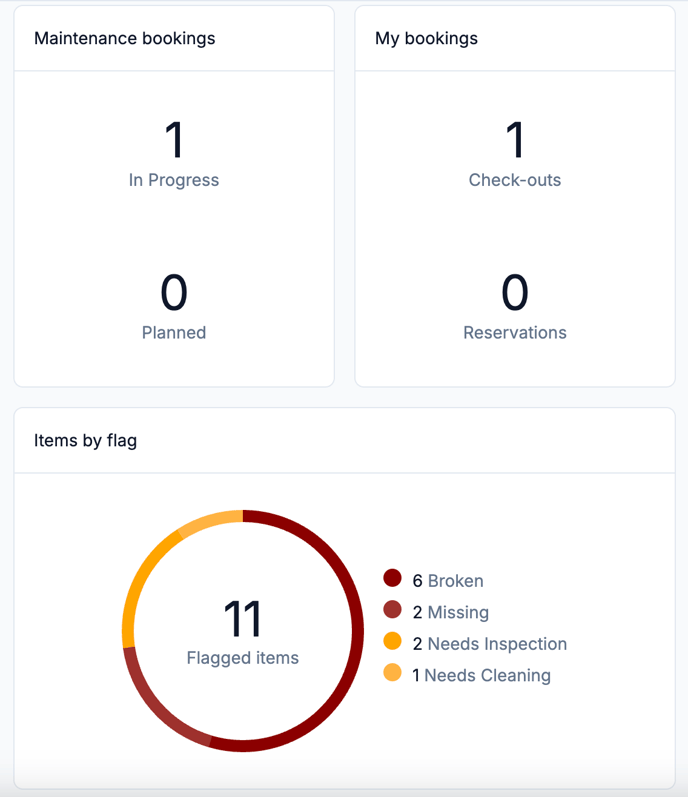Open the In Progress maintenance bookings count
The height and width of the screenshot is (797, 688).
[174, 154]
